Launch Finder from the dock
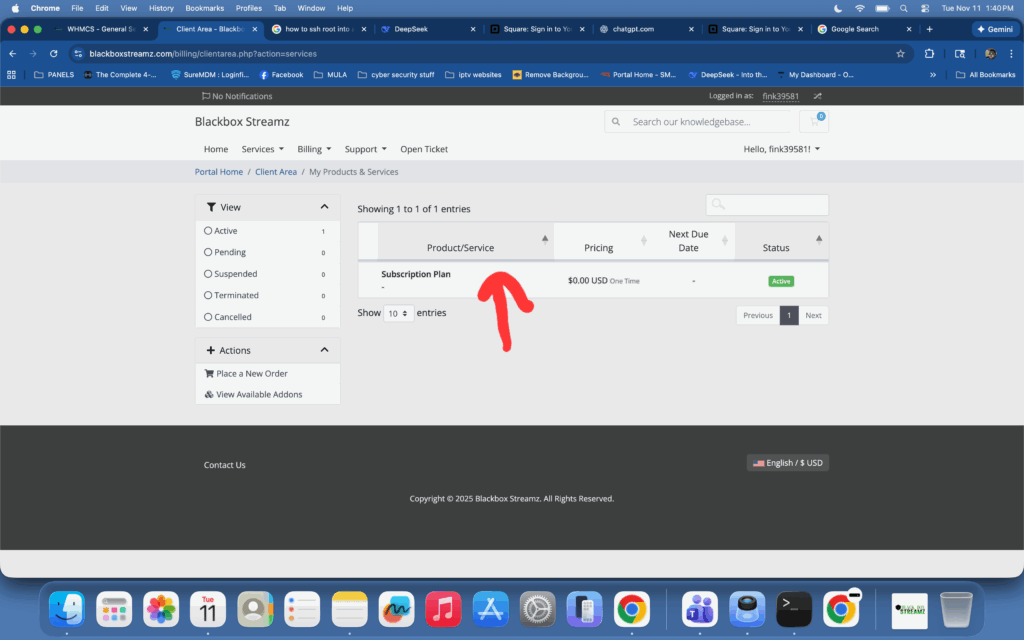 [67, 608]
